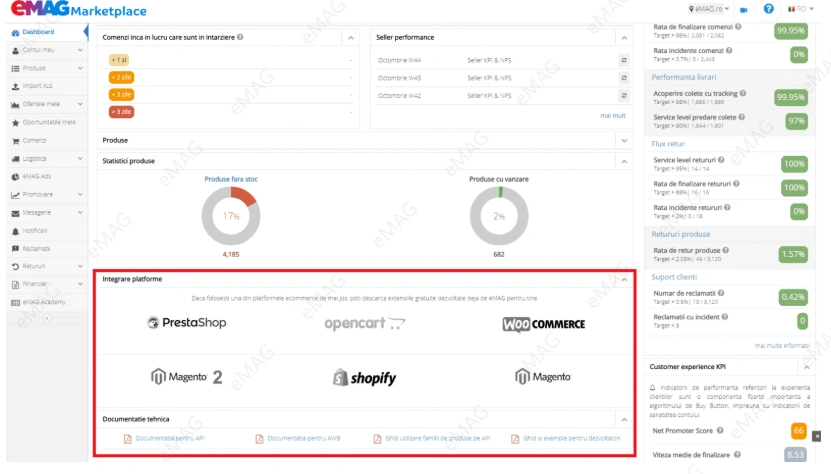Image resolution: width=831 pixels, height=474 pixels.
Task: Click the WooCommerce platform logo
Action: [x=543, y=324]
